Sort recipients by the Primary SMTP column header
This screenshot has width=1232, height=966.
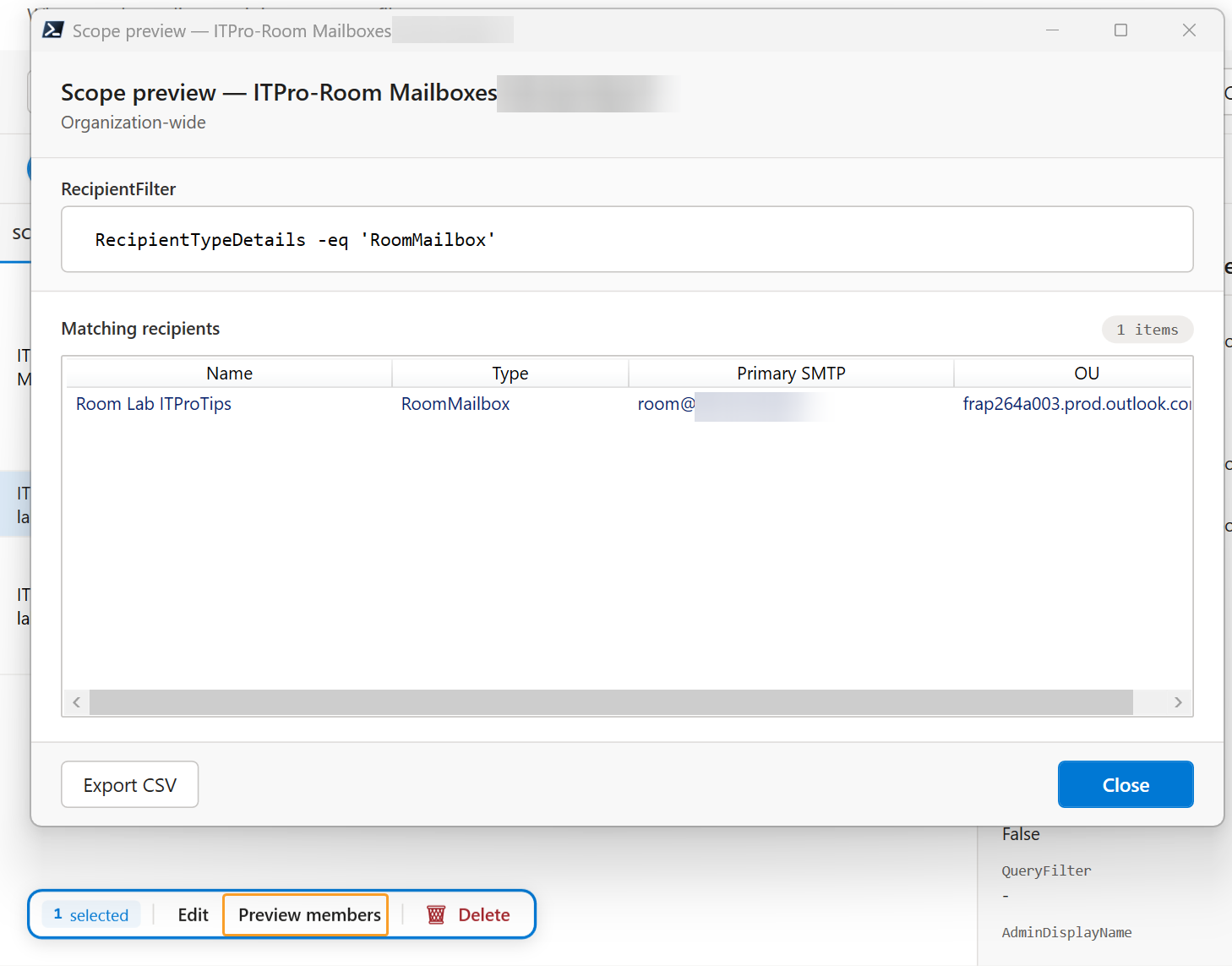pos(791,373)
